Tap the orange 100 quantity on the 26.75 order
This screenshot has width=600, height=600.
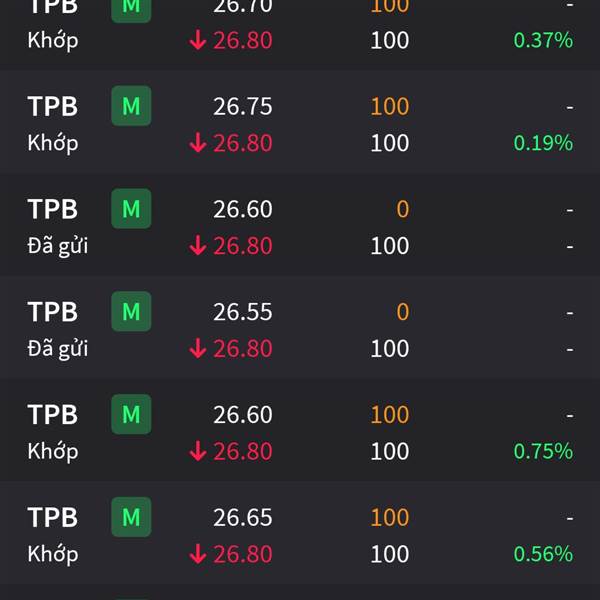(x=390, y=106)
